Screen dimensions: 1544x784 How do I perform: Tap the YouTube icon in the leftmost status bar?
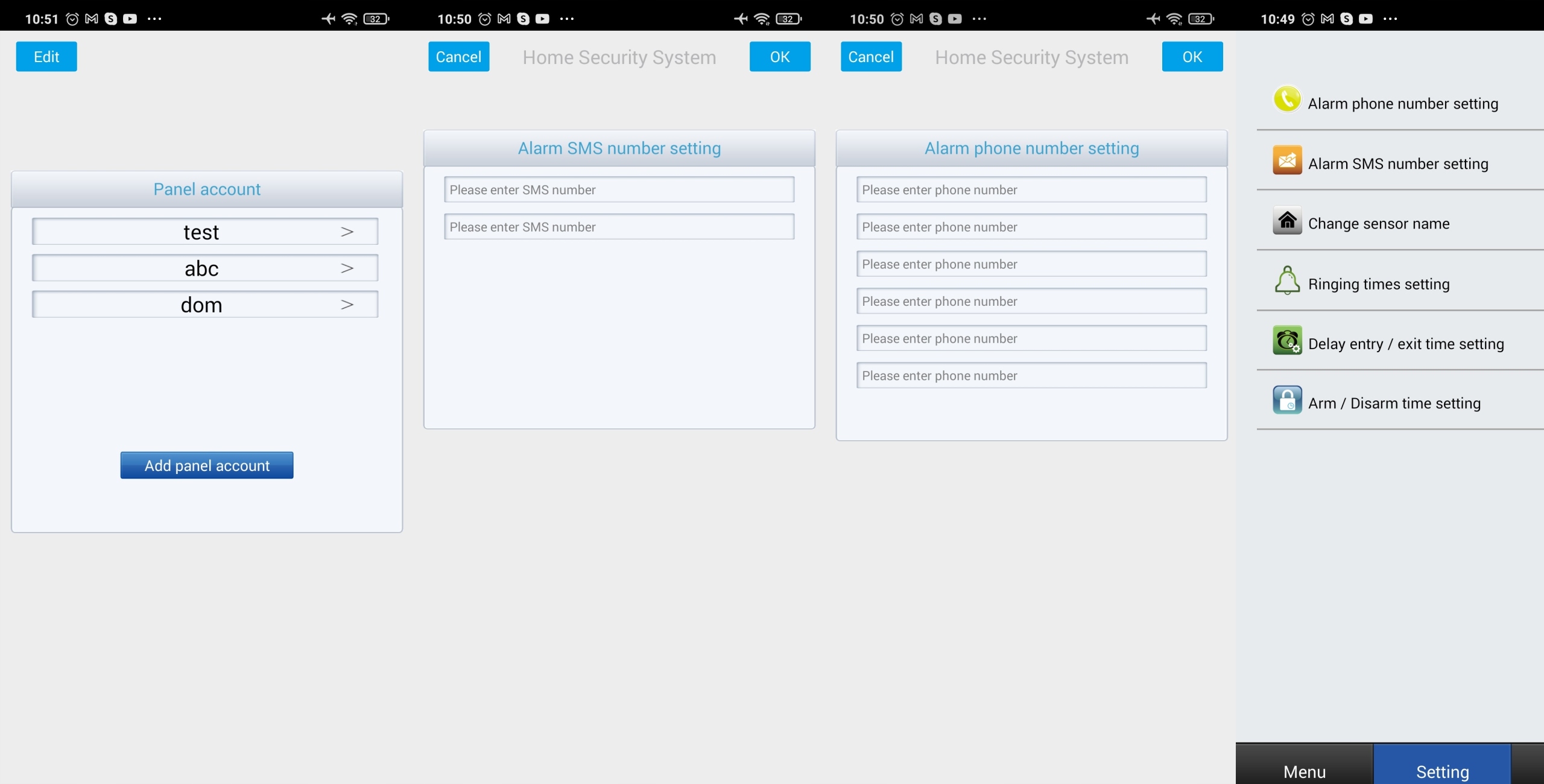point(130,19)
